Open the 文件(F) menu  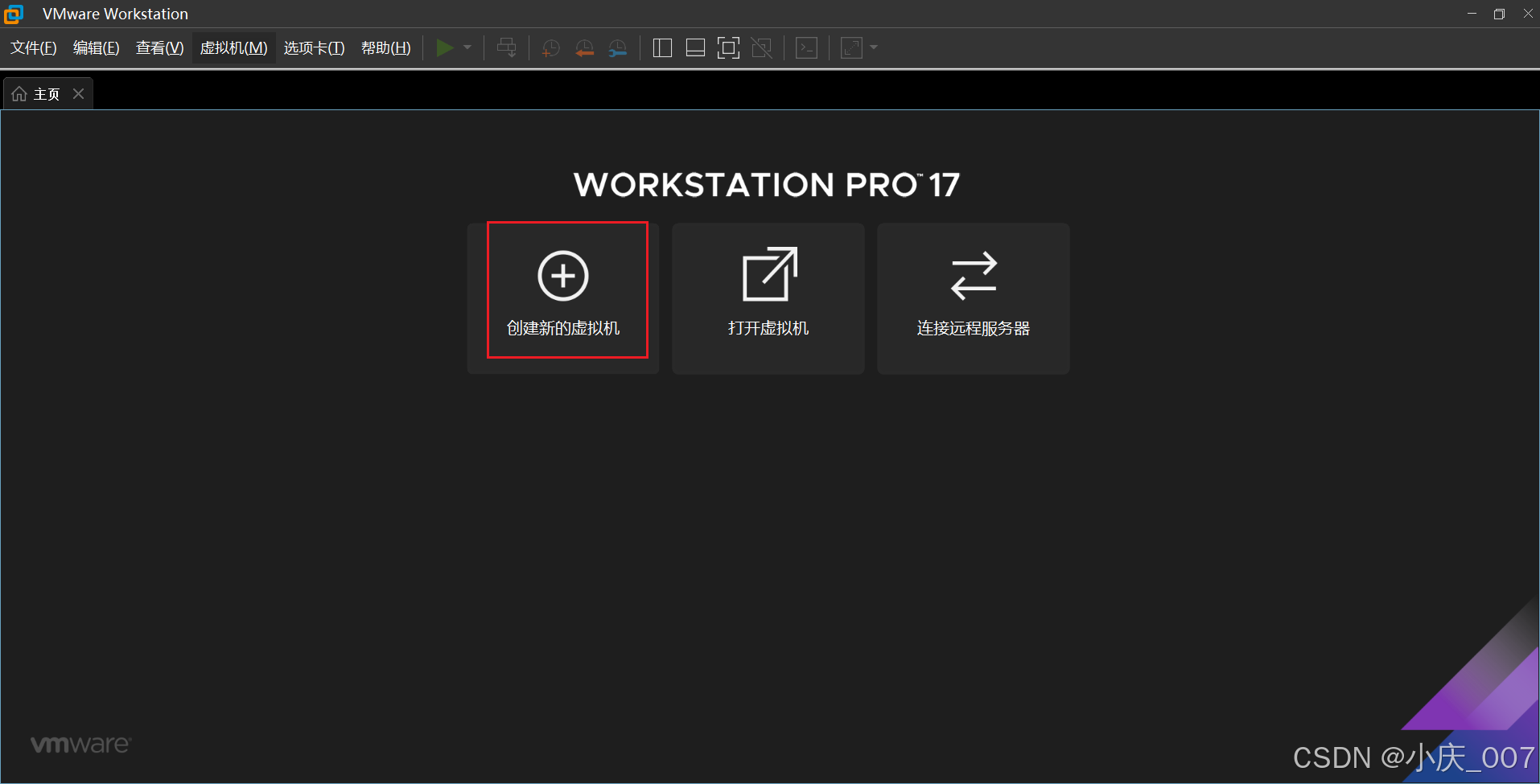pos(34,48)
